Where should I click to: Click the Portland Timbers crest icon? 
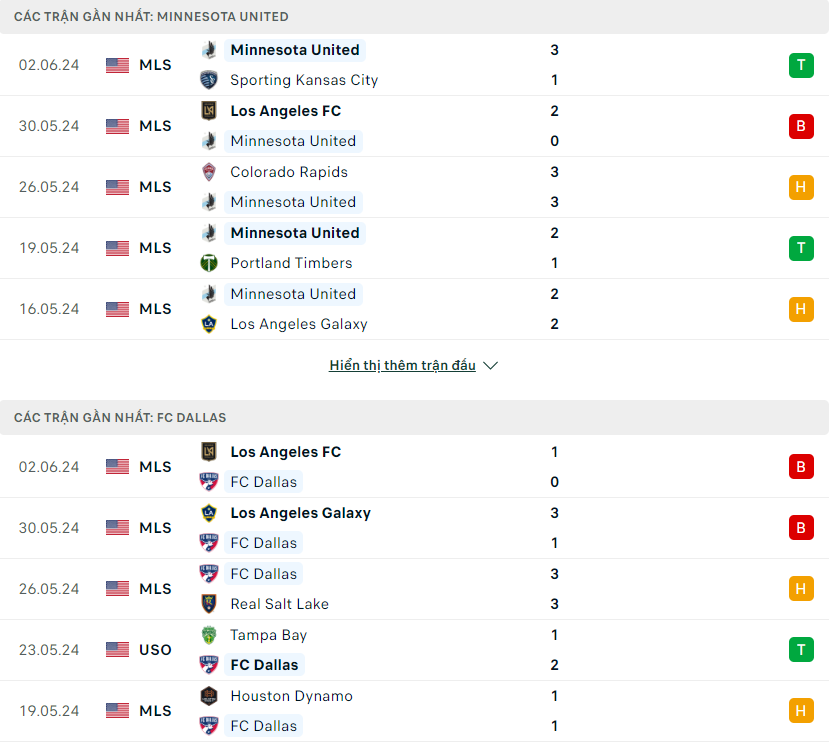tap(209, 263)
